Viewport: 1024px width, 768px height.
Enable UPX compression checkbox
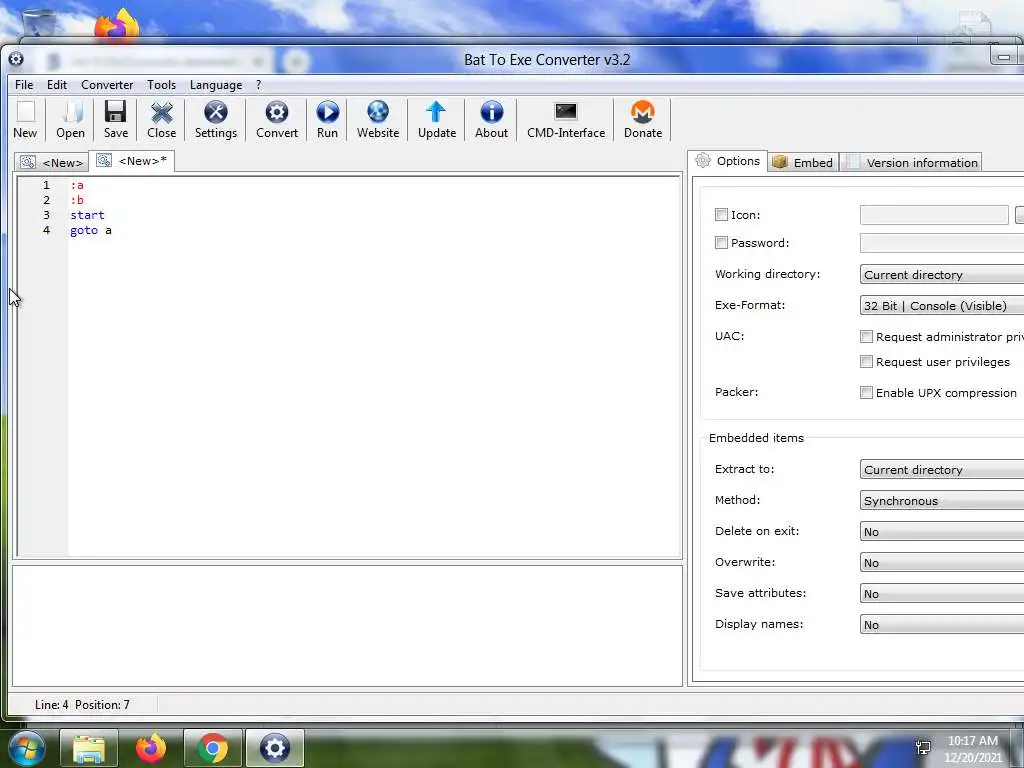[866, 392]
